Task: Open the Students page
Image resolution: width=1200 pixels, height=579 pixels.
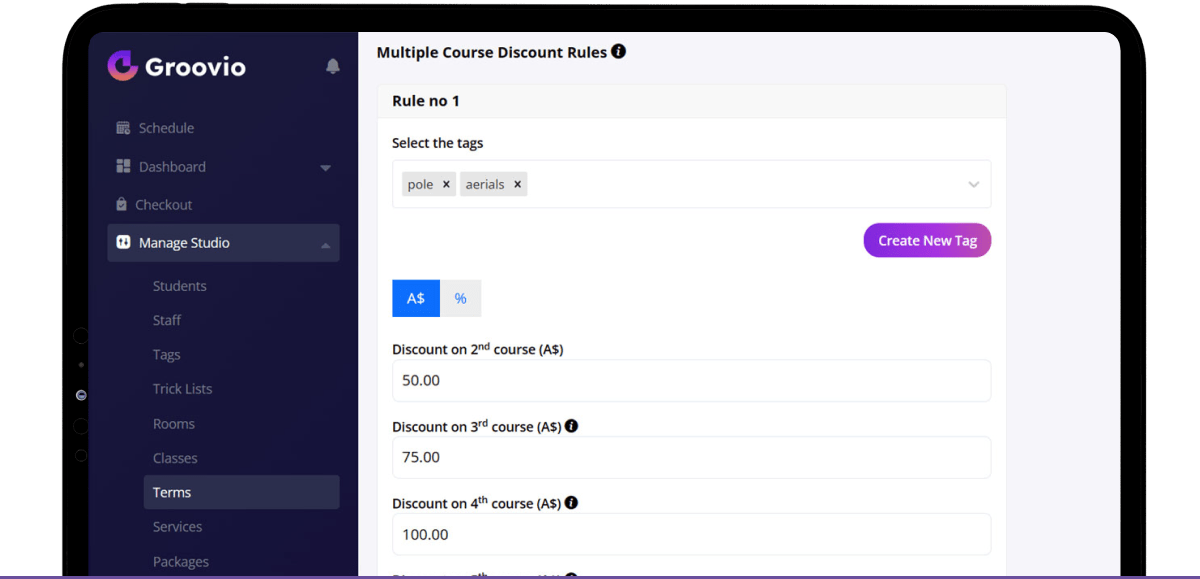Action: click(180, 286)
